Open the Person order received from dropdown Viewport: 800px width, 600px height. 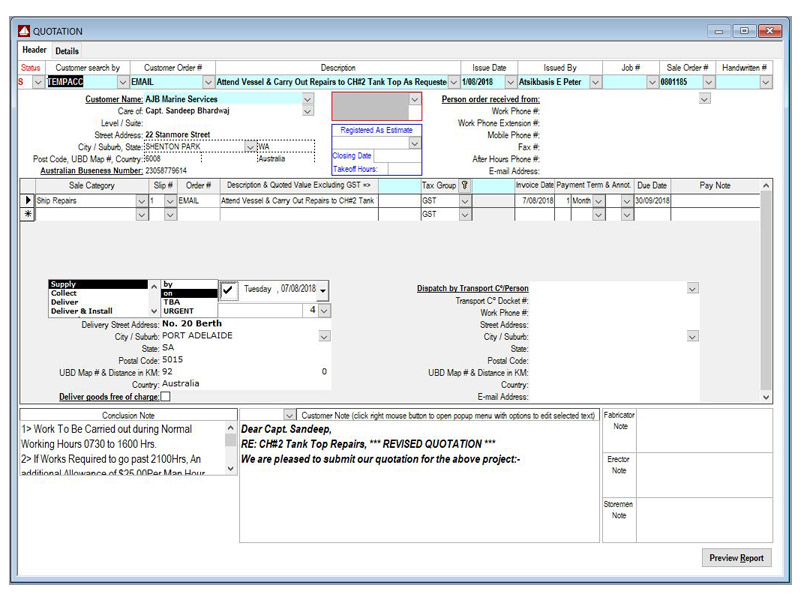pyautogui.click(x=705, y=98)
